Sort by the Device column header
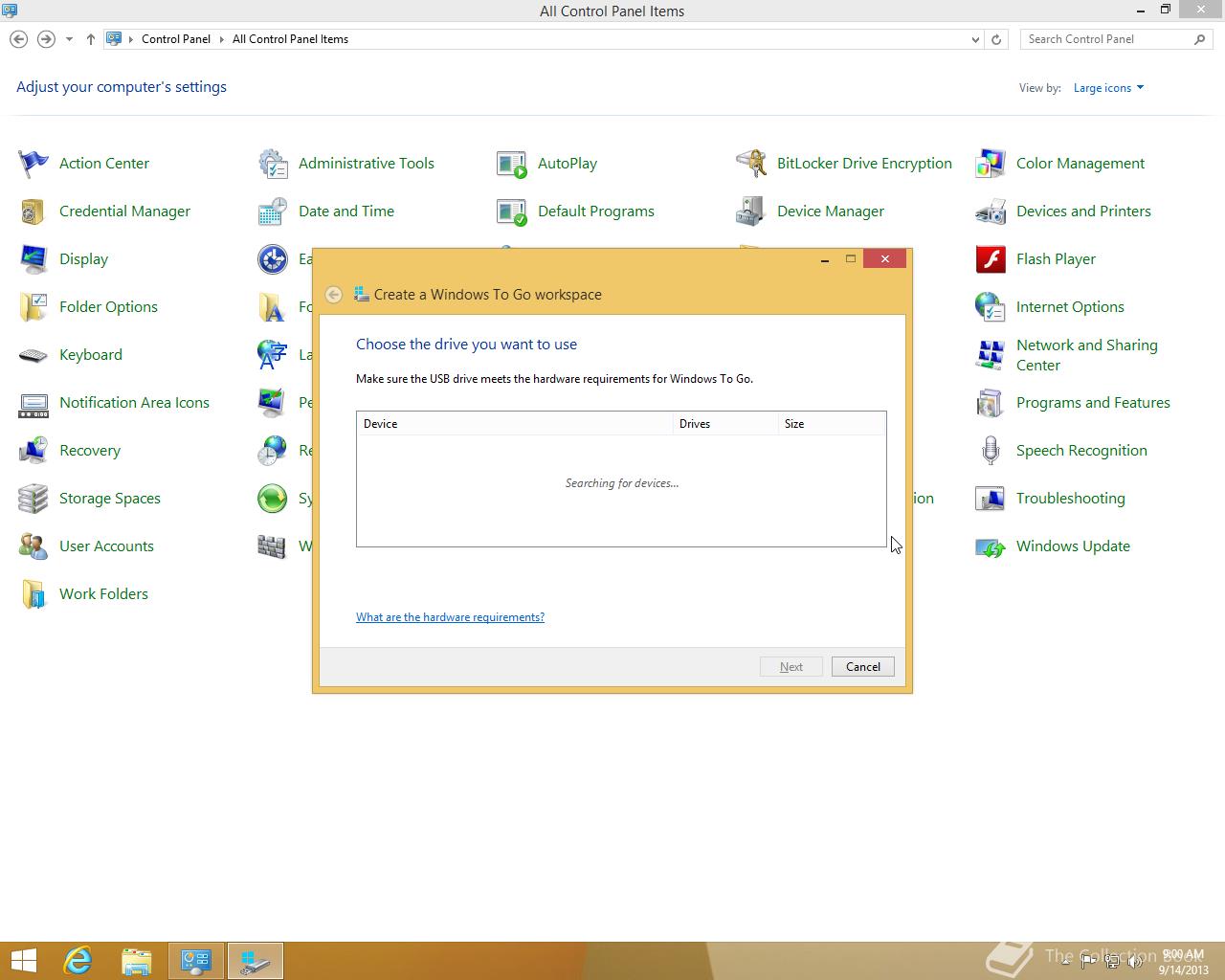 click(515, 424)
